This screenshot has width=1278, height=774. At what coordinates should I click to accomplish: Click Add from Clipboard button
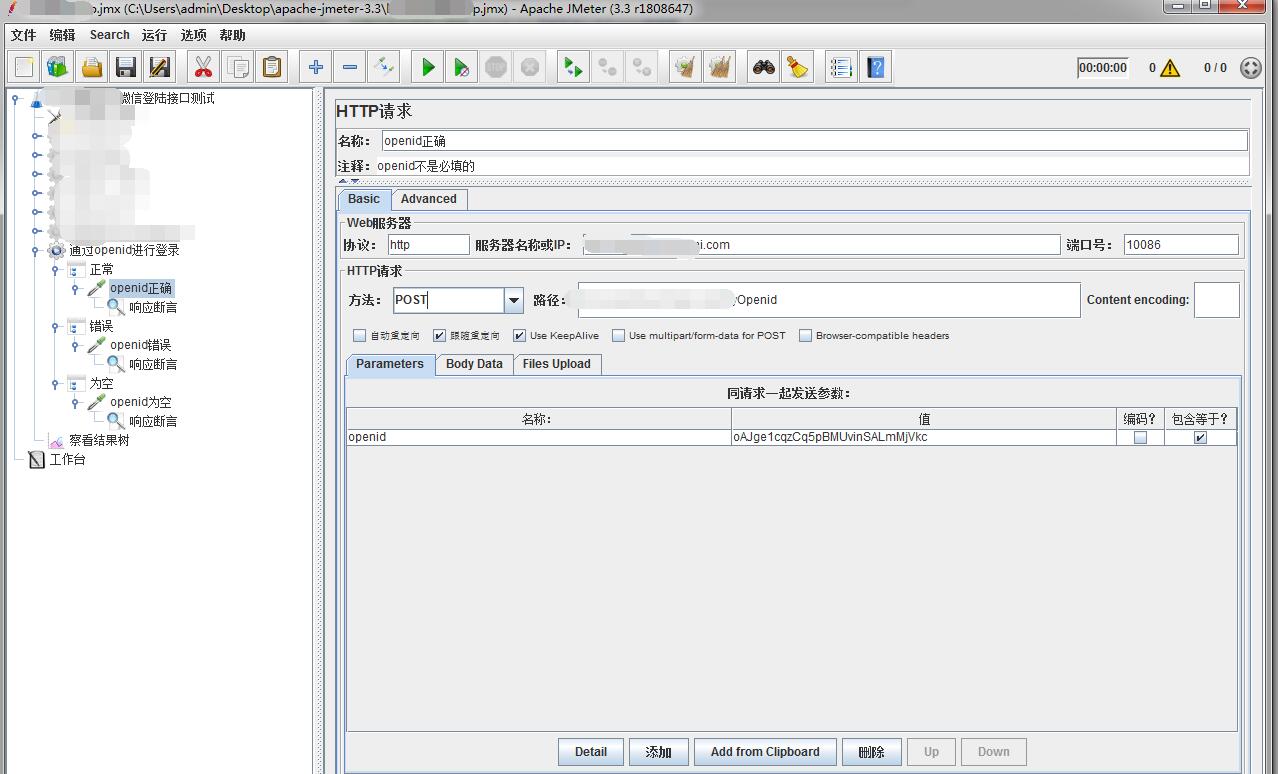(x=765, y=752)
